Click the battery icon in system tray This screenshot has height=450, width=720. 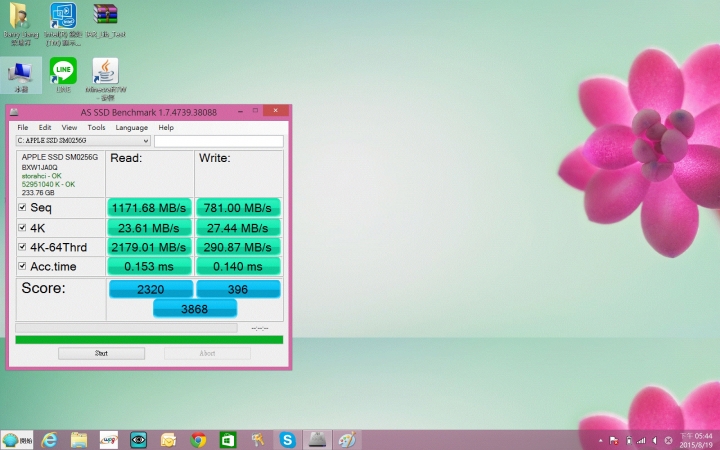[629, 440]
